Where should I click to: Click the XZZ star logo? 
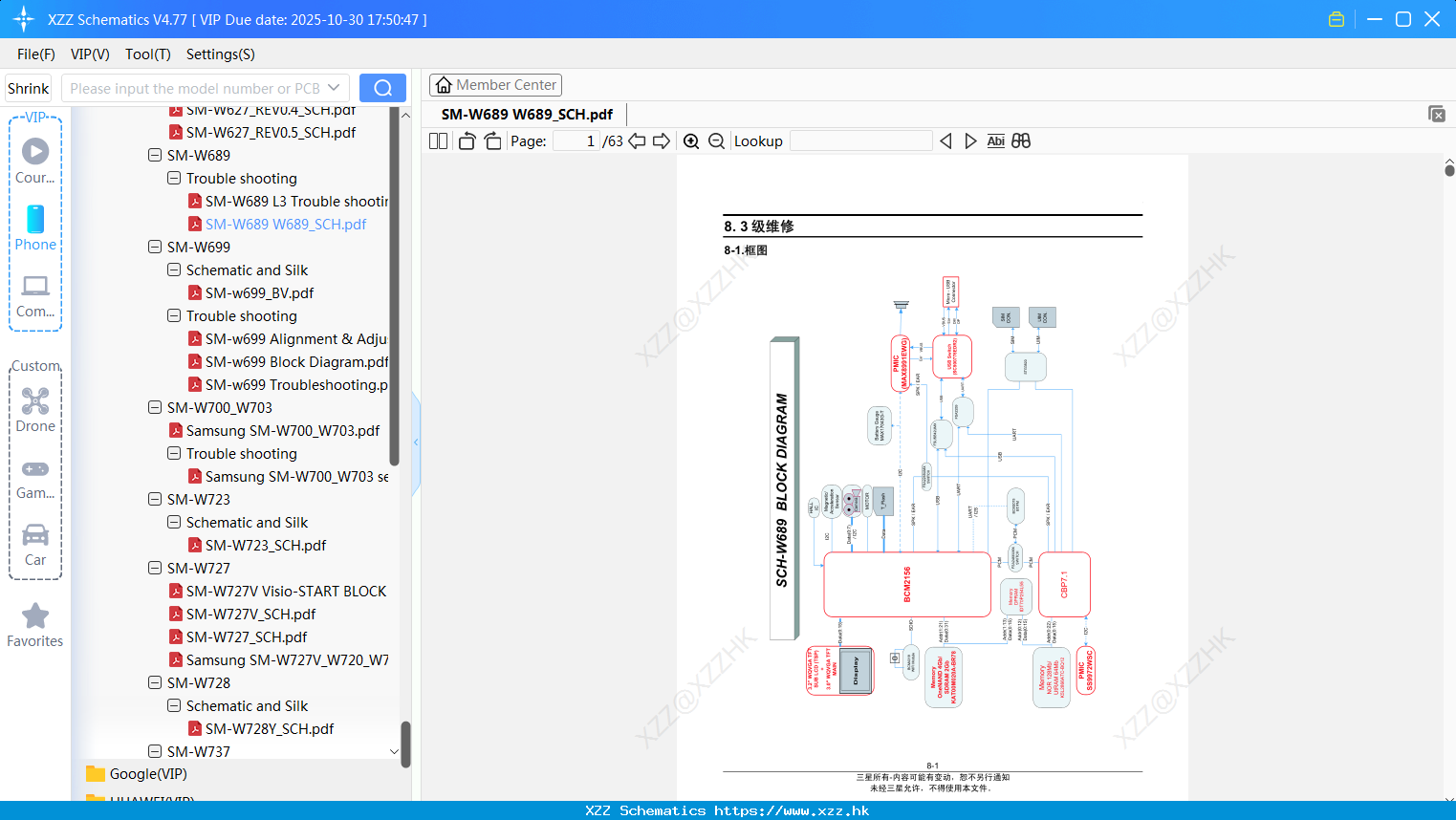tap(24, 19)
